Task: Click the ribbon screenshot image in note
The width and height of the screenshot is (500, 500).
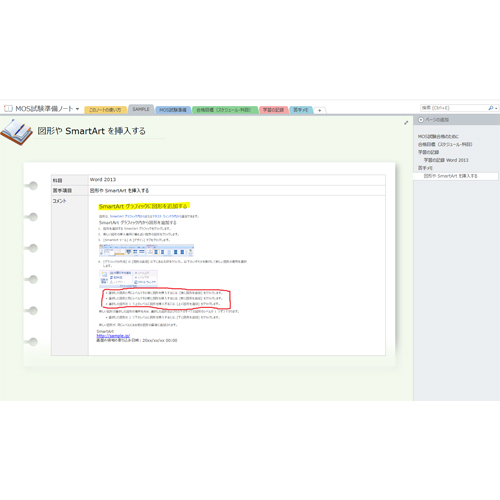Action: coord(146,250)
